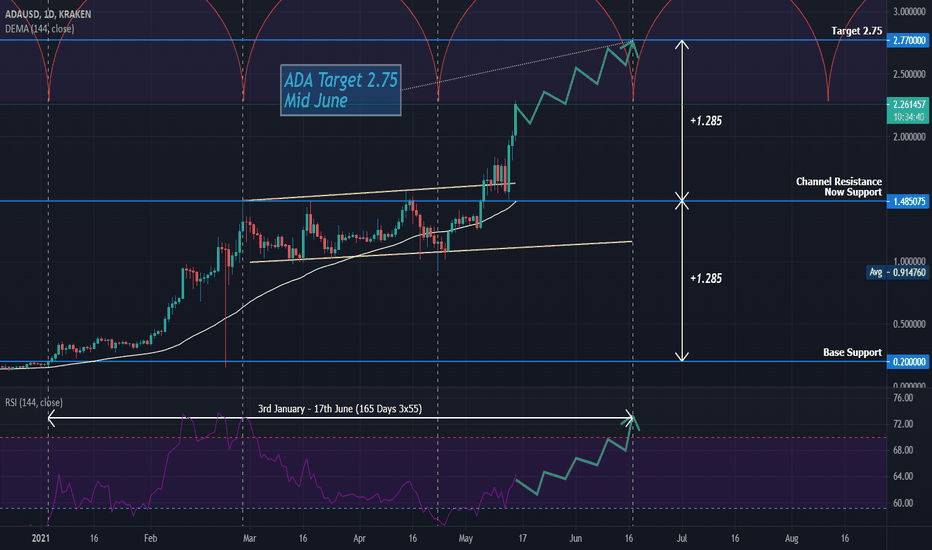This screenshot has width=932, height=550.
Task: Click the Jul label on the time axis
Action: (x=682, y=539)
